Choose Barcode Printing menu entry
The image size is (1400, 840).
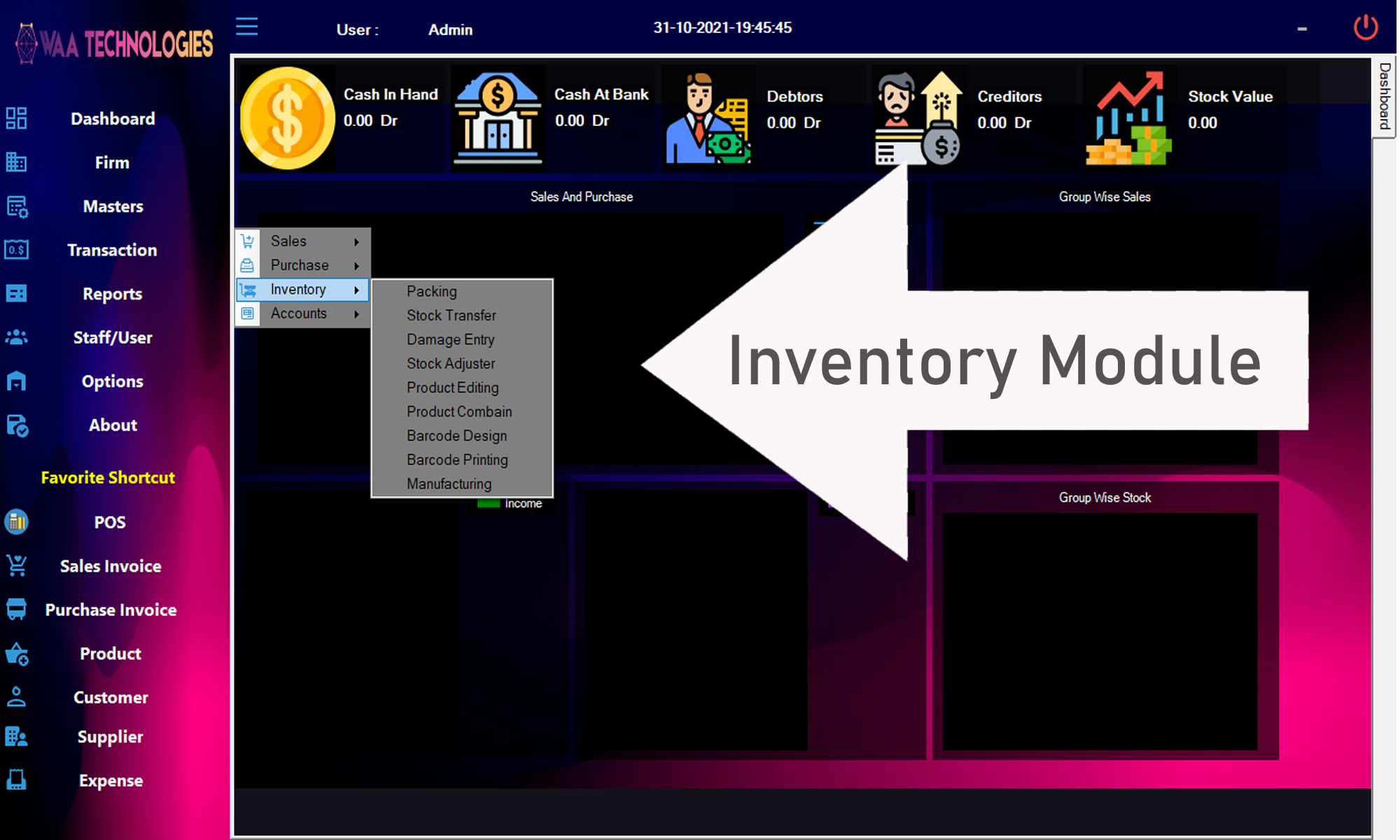(457, 460)
